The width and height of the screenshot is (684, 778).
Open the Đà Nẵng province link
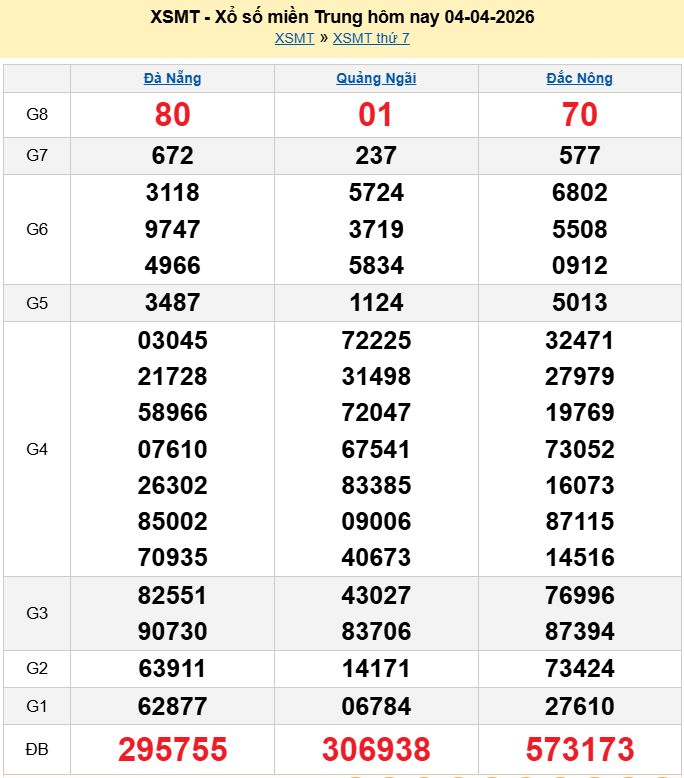[x=172, y=78]
